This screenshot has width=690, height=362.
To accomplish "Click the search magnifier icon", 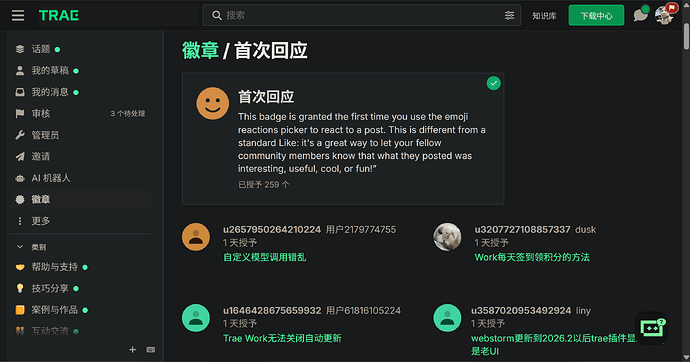I will pyautogui.click(x=217, y=15).
